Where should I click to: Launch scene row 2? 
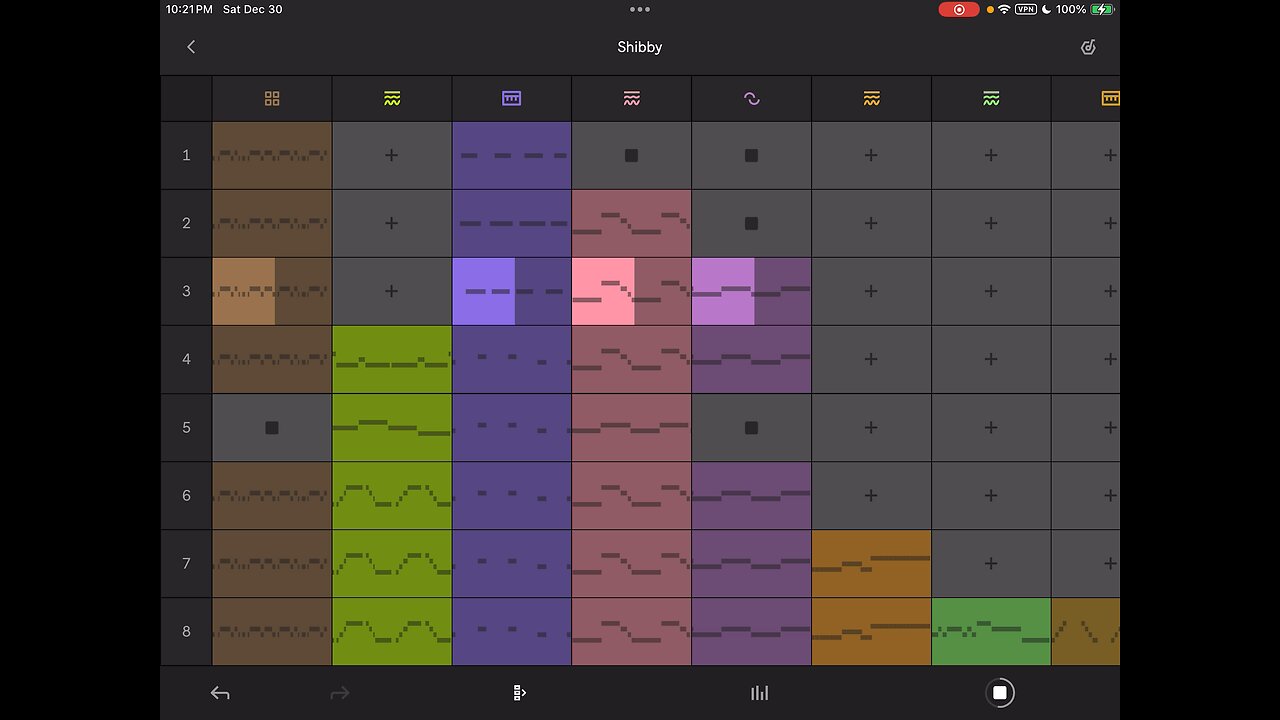pos(186,223)
